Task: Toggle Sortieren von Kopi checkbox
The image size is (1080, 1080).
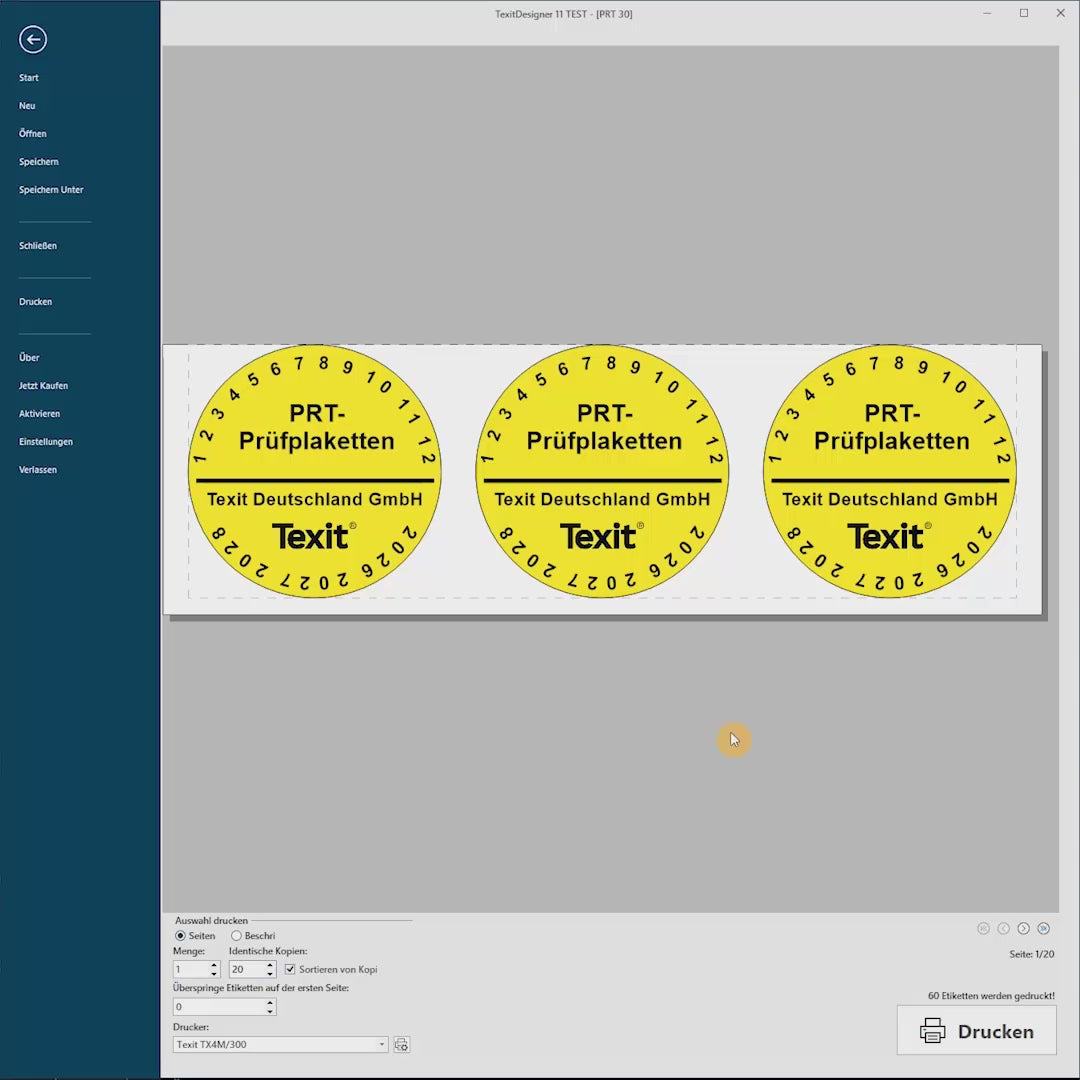Action: tap(290, 969)
